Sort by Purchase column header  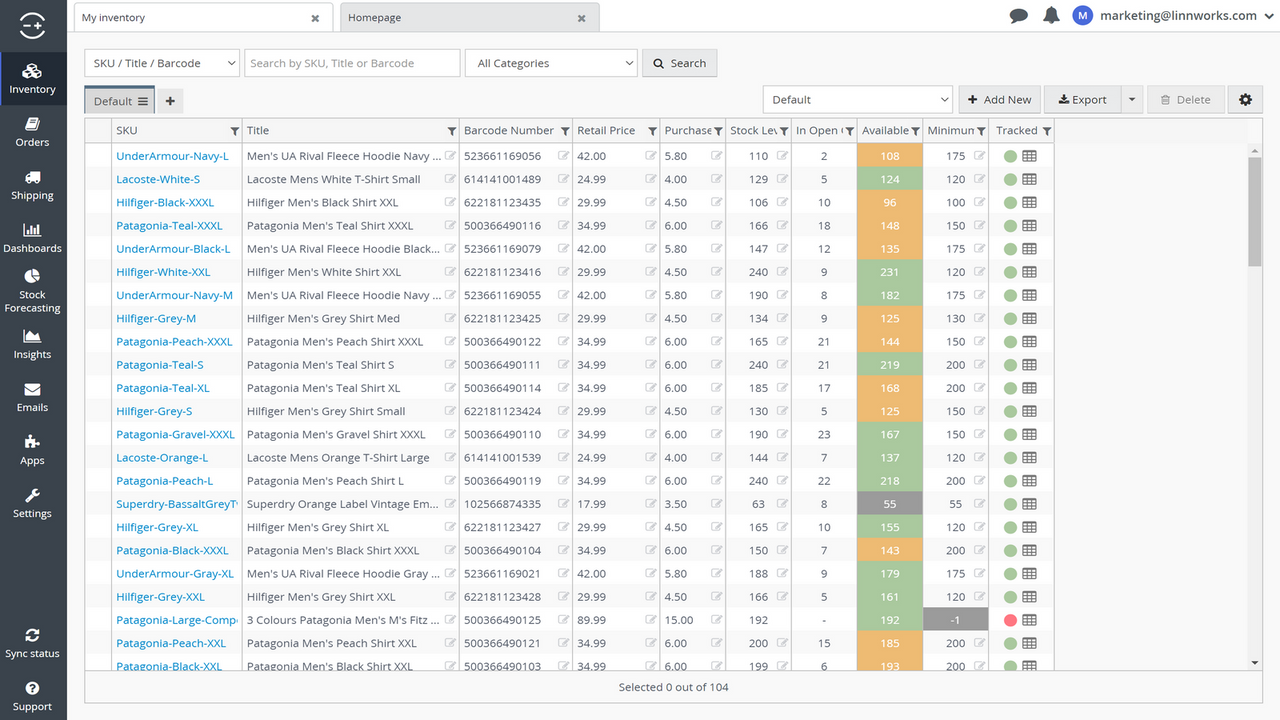(688, 131)
